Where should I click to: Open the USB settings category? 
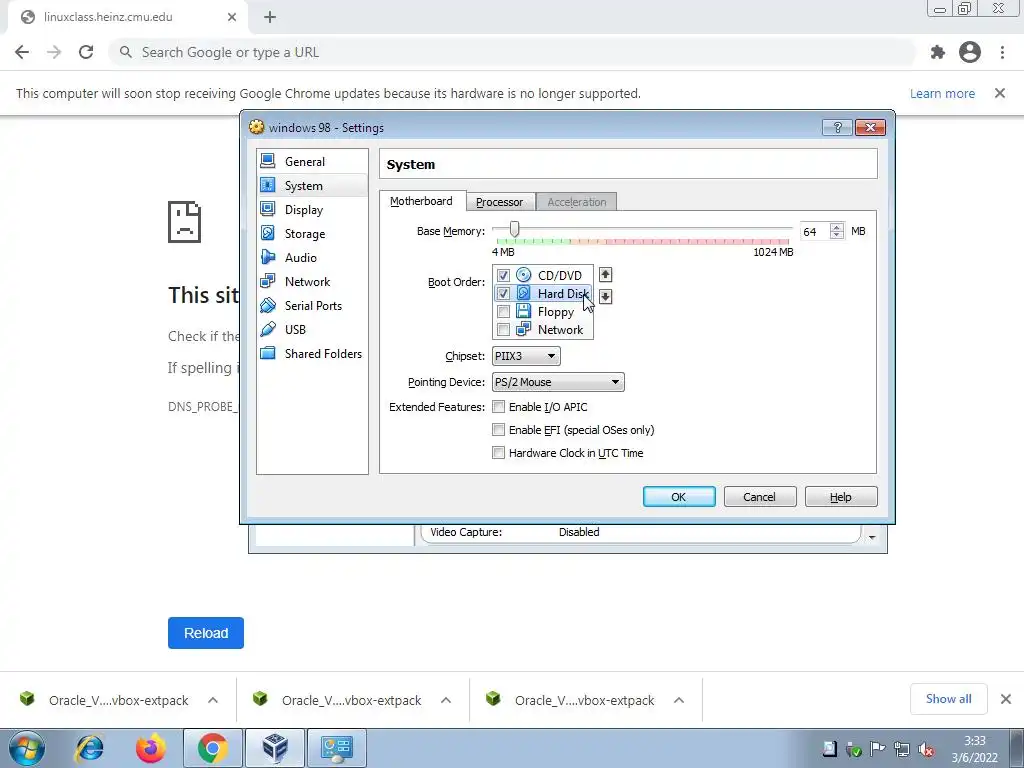pos(312,330)
